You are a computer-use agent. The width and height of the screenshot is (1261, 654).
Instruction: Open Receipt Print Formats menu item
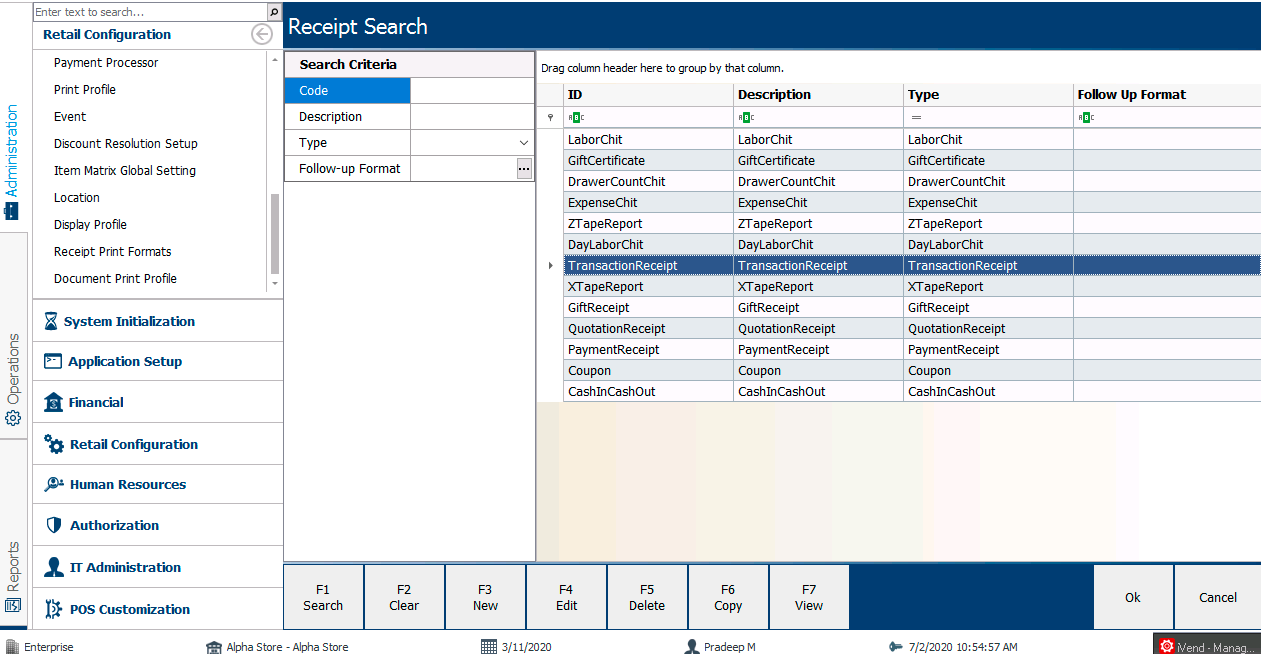(x=113, y=251)
